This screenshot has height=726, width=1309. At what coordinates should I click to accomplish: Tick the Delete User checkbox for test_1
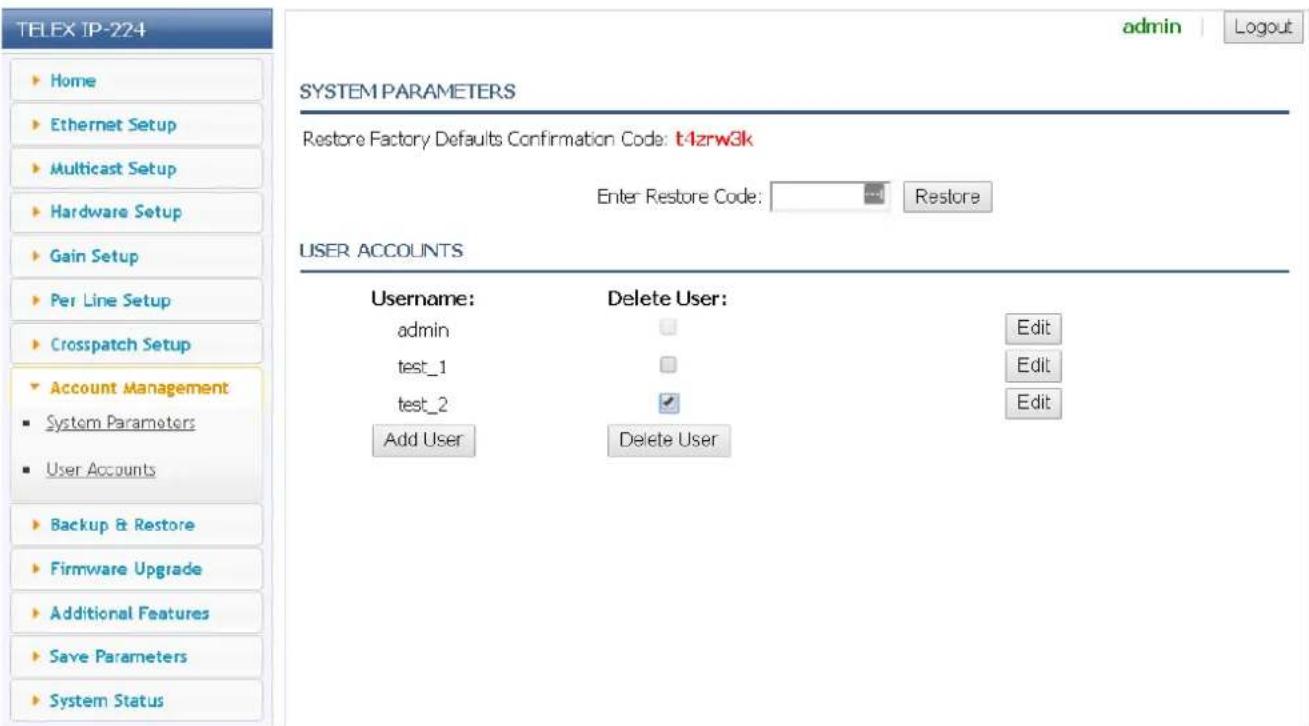point(670,364)
